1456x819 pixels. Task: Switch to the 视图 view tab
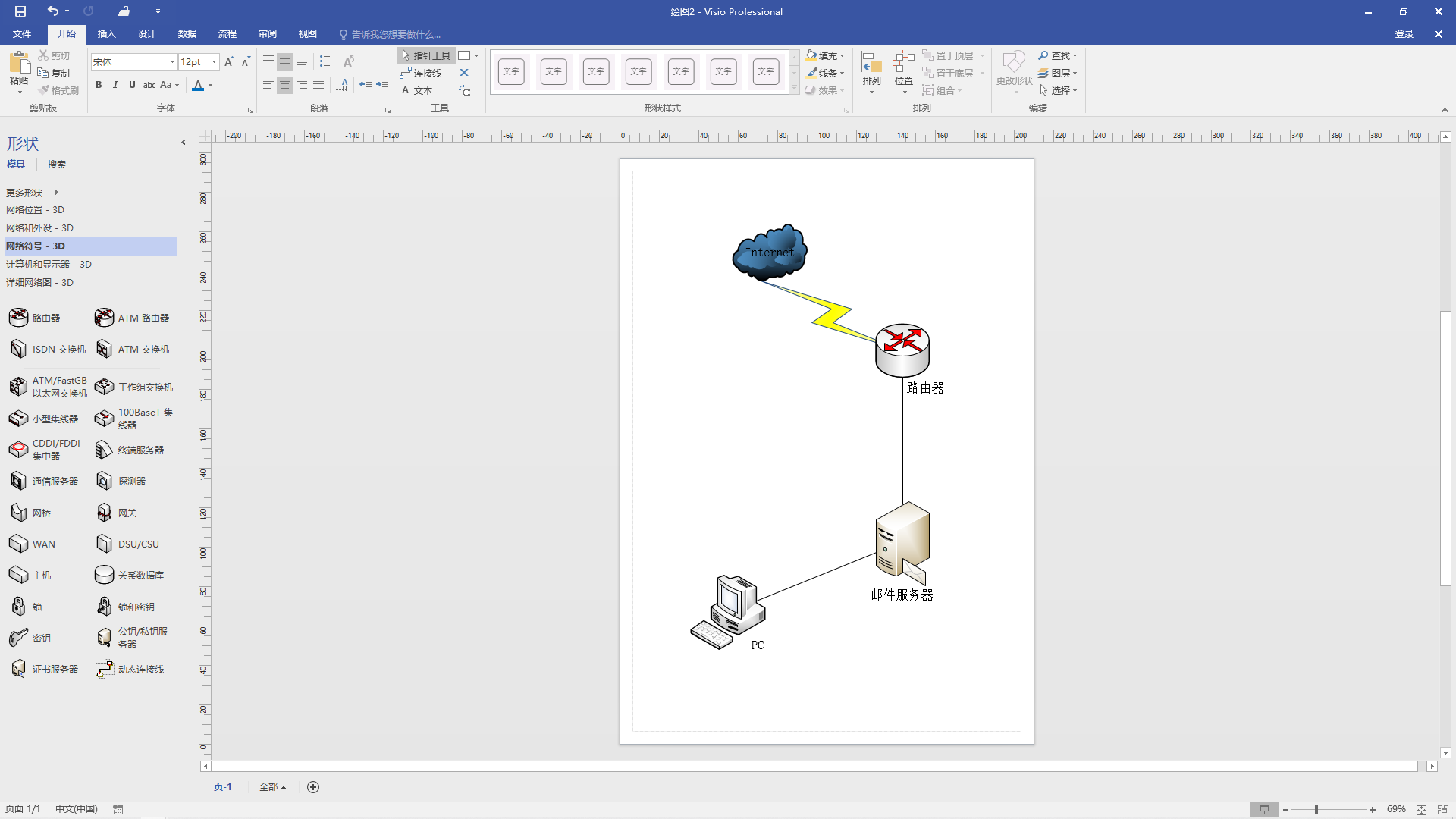tap(307, 34)
